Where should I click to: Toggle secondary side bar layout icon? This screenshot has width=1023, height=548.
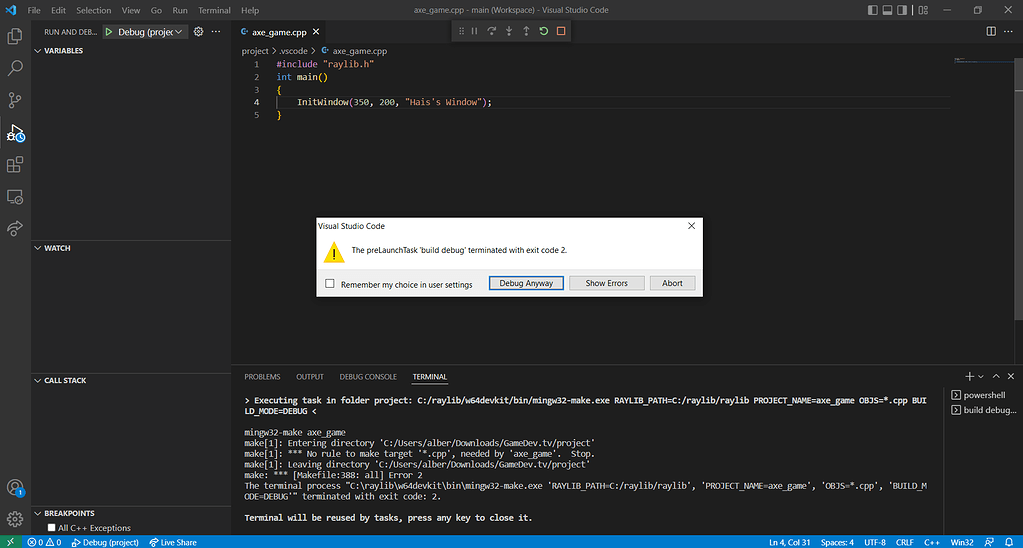(x=902, y=10)
